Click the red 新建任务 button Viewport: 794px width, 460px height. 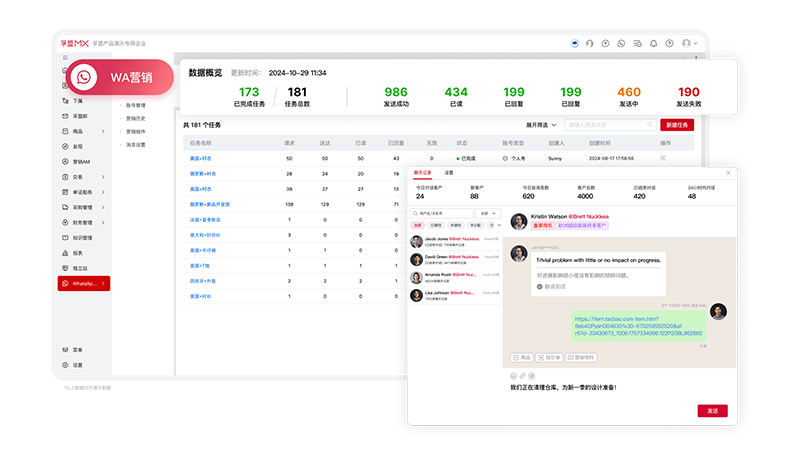pyautogui.click(x=676, y=125)
